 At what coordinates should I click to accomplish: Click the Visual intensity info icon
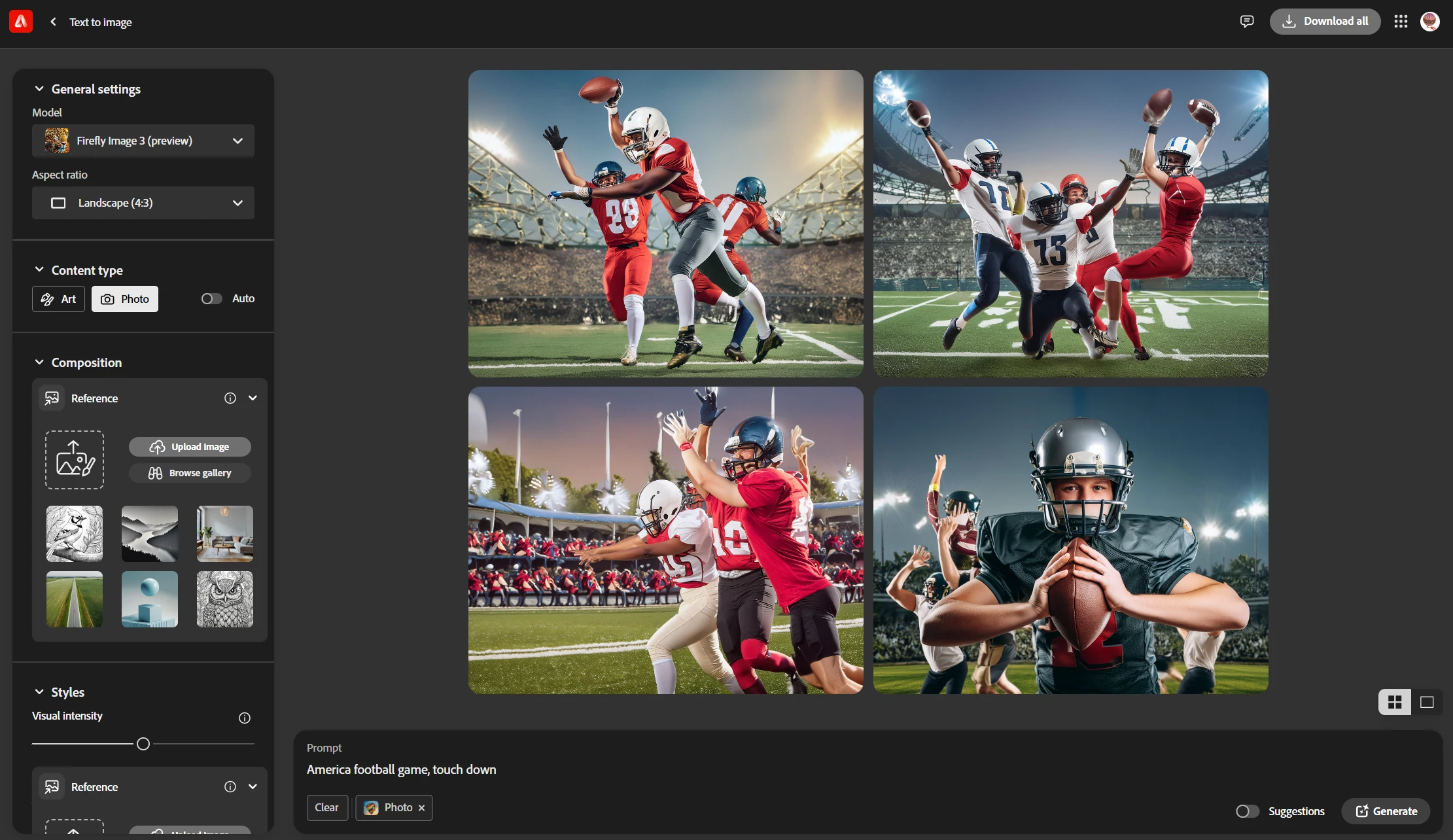(x=245, y=718)
